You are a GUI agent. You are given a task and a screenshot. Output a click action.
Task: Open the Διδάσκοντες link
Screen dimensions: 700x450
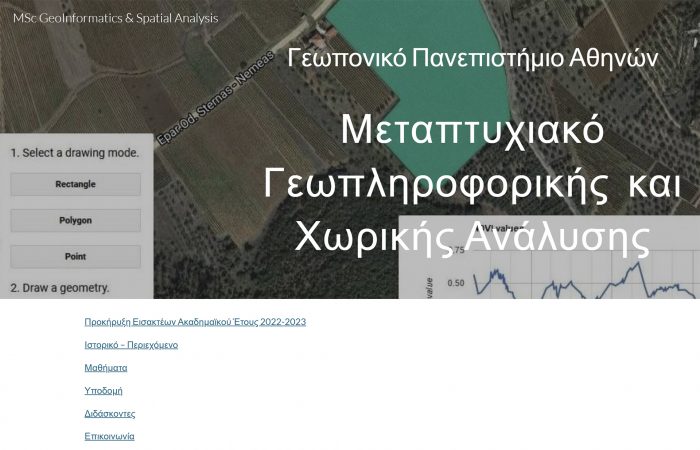pyautogui.click(x=110, y=414)
